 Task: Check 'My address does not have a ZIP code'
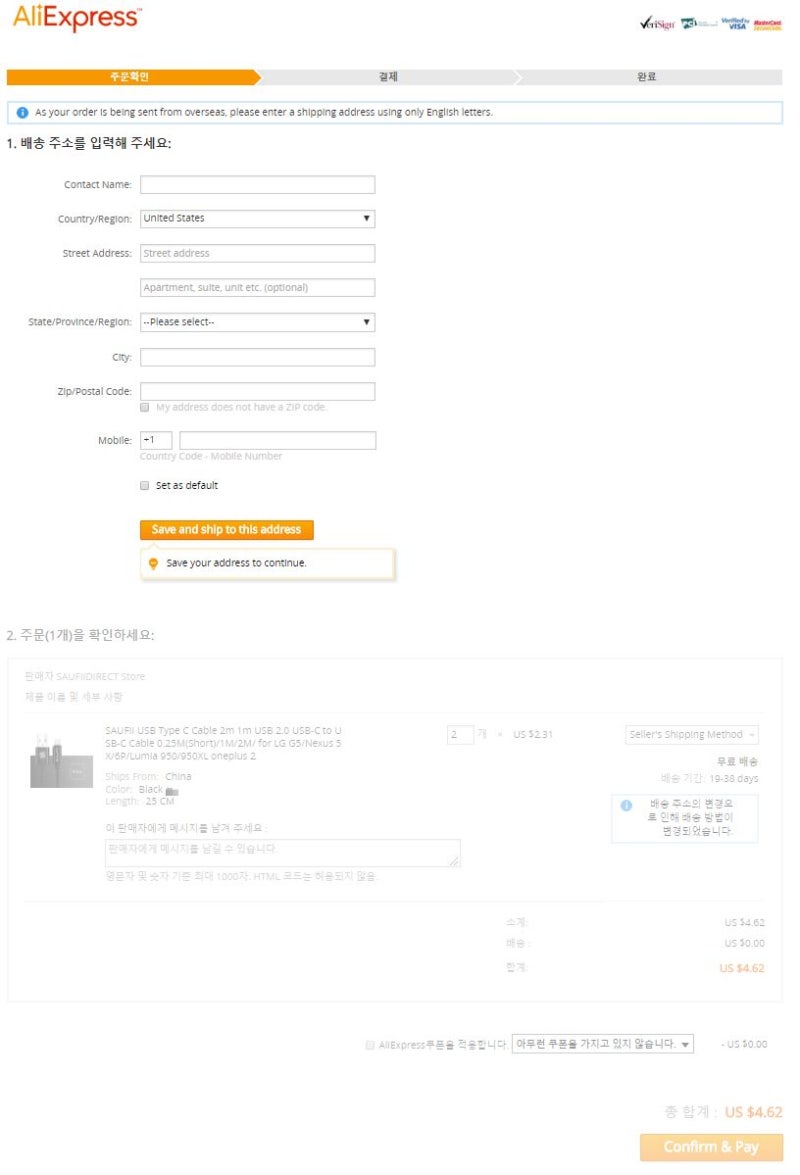click(144, 407)
